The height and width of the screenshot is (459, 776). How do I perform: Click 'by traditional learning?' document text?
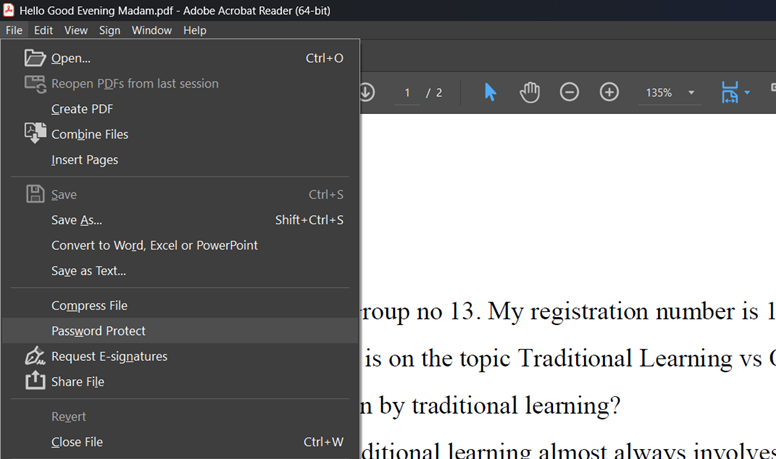(x=500, y=407)
